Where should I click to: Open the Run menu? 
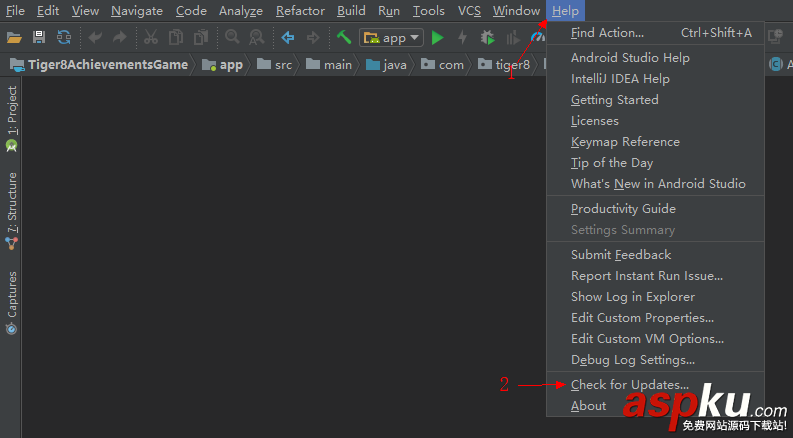point(388,11)
